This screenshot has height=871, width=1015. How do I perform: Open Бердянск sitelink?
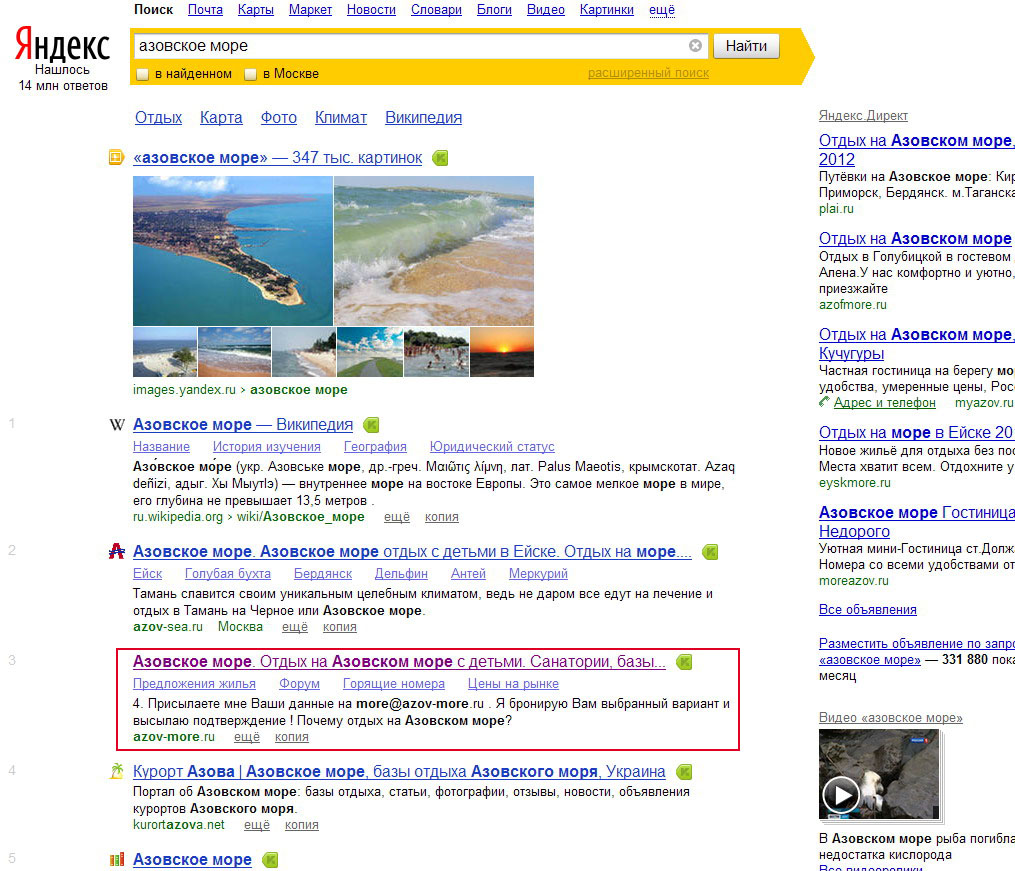point(323,573)
